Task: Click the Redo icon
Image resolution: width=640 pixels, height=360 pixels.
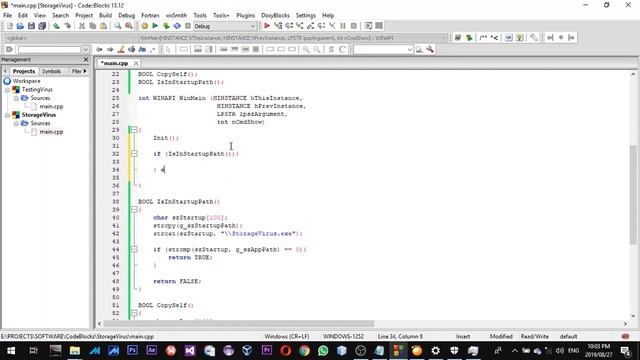Action: point(67,26)
